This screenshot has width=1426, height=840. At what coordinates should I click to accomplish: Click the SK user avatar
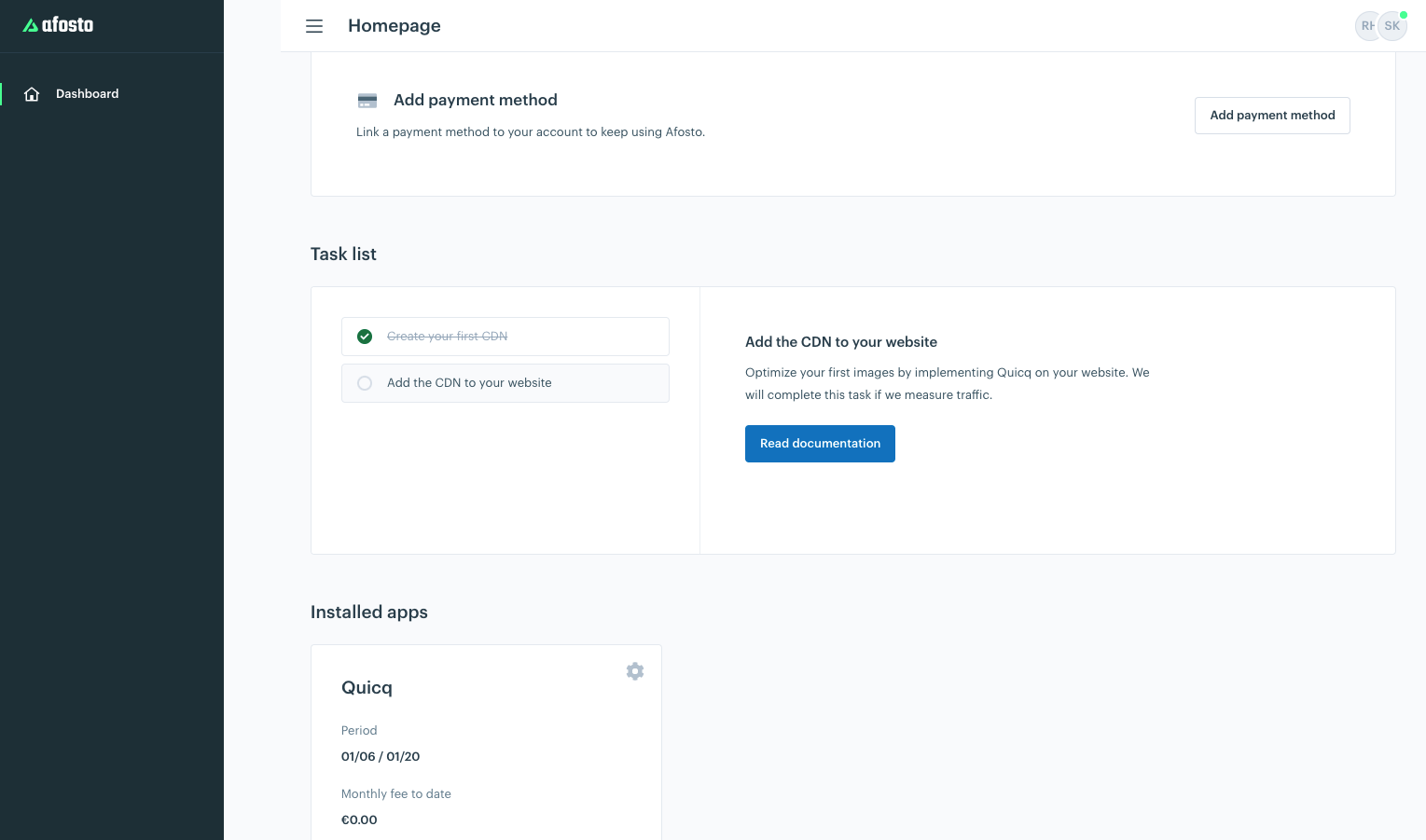[x=1392, y=26]
